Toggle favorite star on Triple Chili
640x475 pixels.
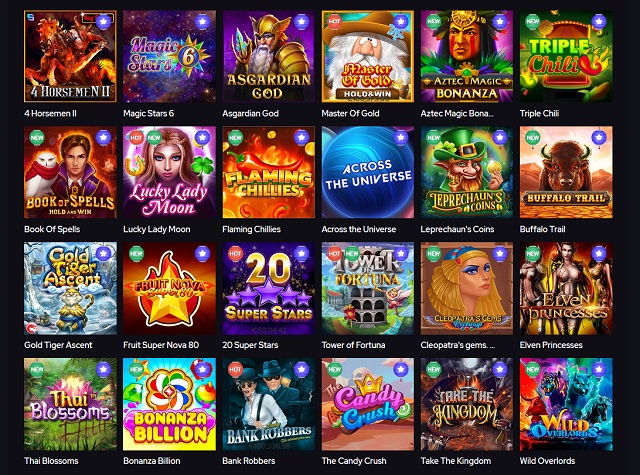coord(599,21)
